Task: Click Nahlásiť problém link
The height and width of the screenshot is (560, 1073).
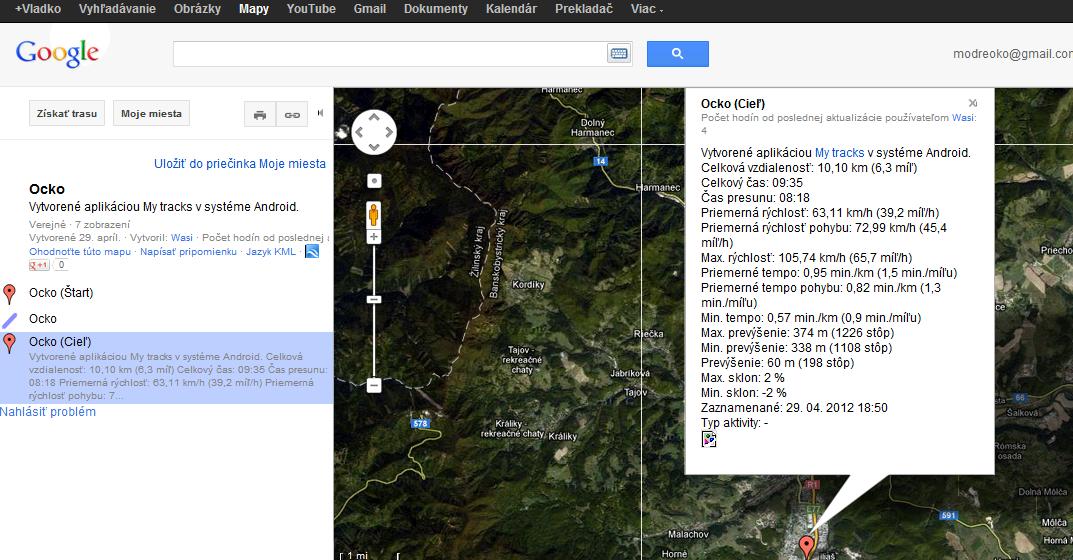Action: [48, 412]
